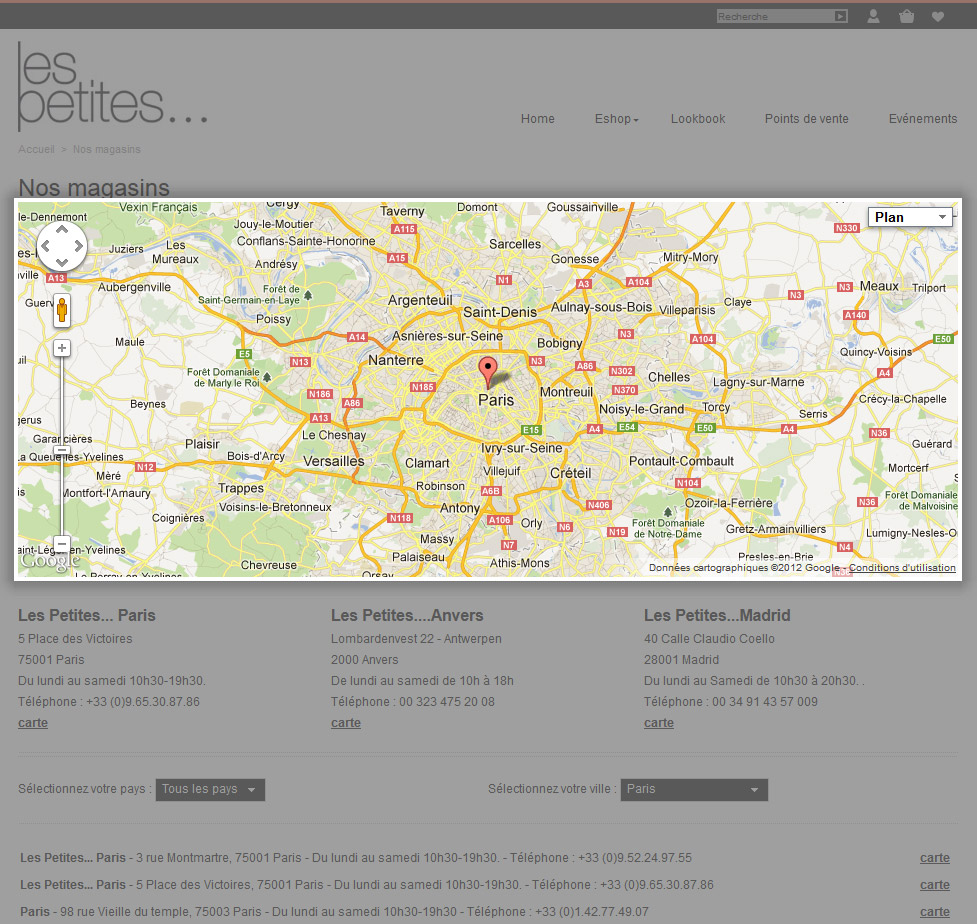This screenshot has height=924, width=977.
Task: Focus the Recherche search field
Action: (776, 16)
